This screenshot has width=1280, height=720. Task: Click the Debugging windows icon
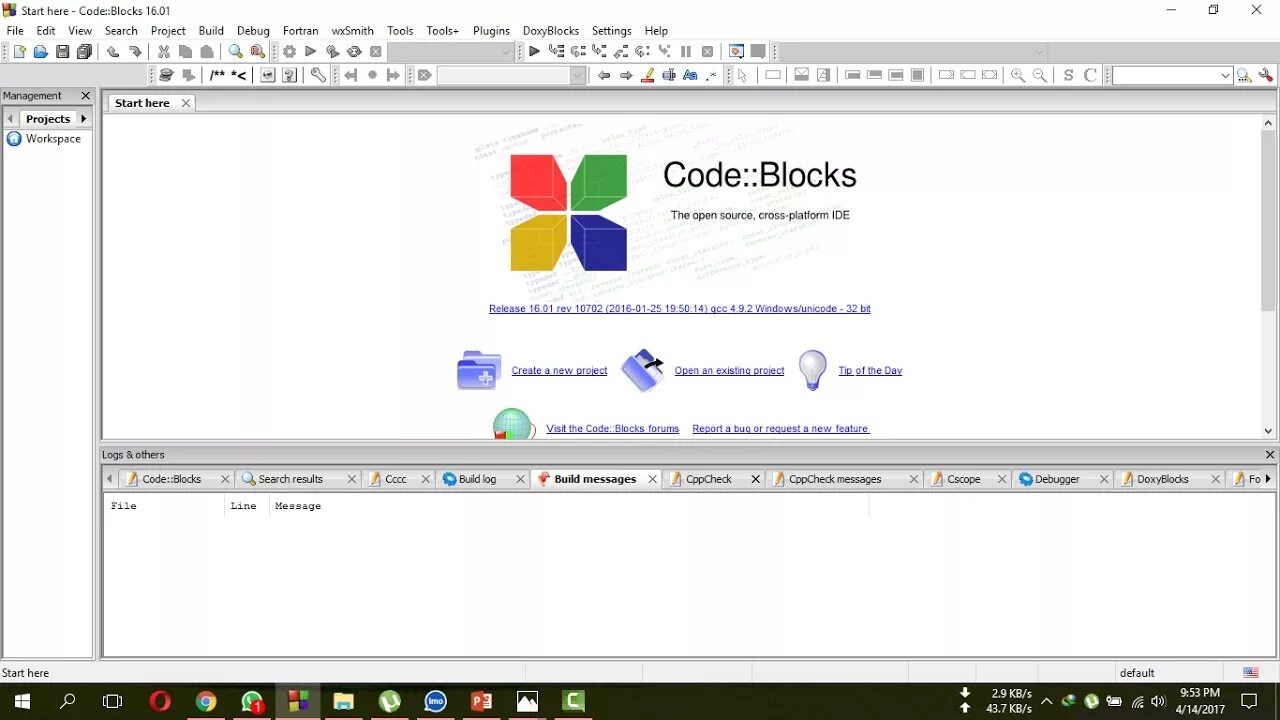click(737, 52)
